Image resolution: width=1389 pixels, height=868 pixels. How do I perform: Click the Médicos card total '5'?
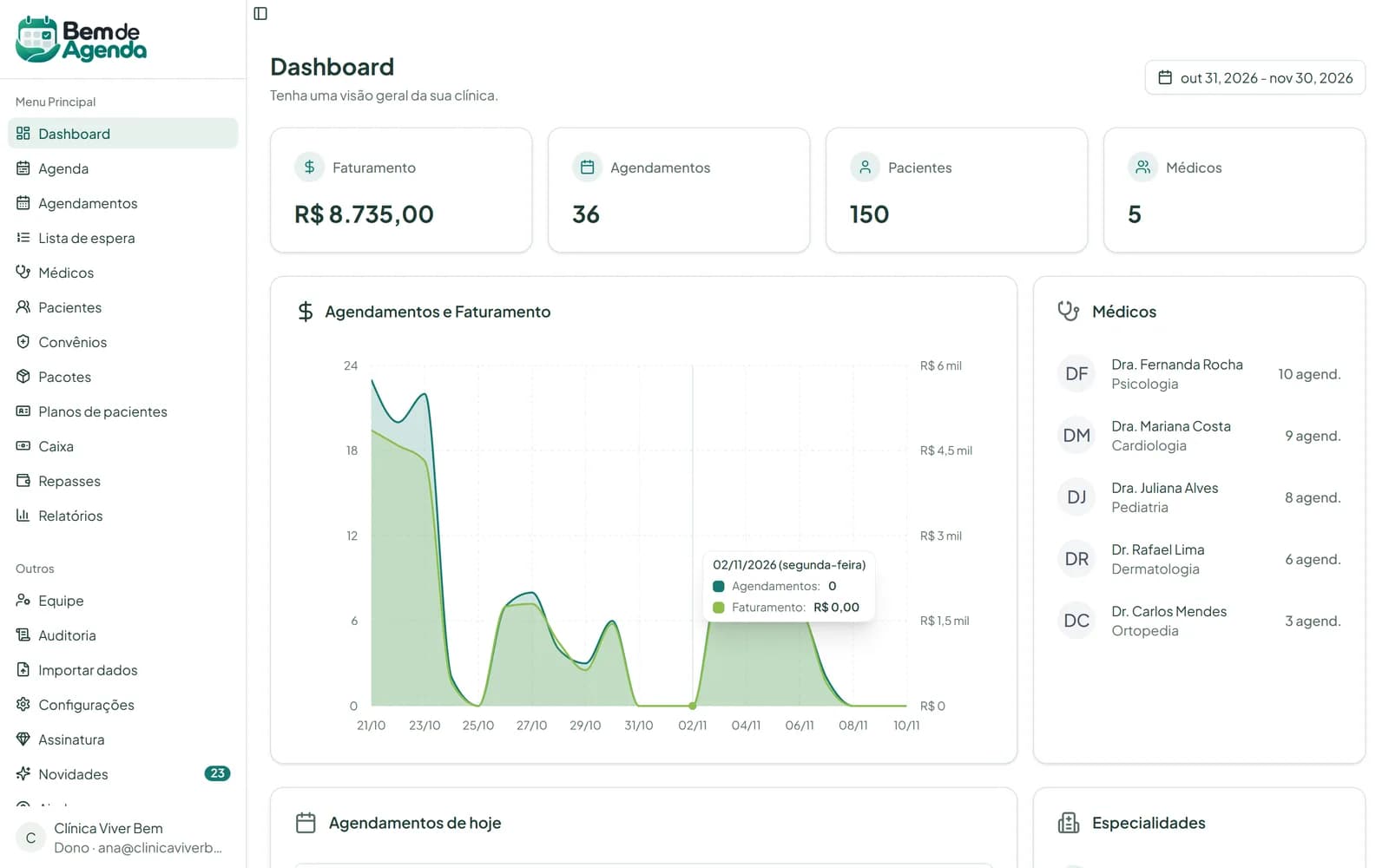click(x=1135, y=214)
